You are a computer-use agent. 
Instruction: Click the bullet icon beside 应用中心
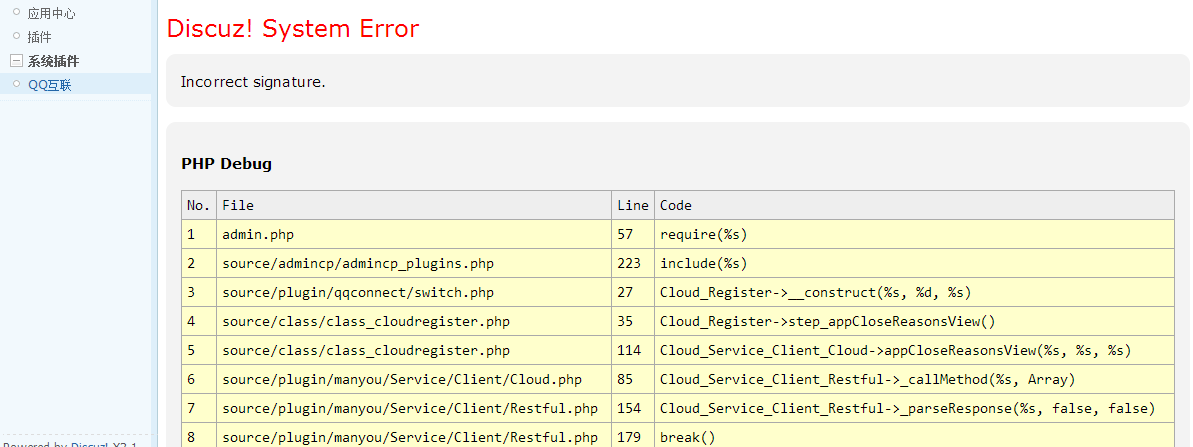[16, 12]
